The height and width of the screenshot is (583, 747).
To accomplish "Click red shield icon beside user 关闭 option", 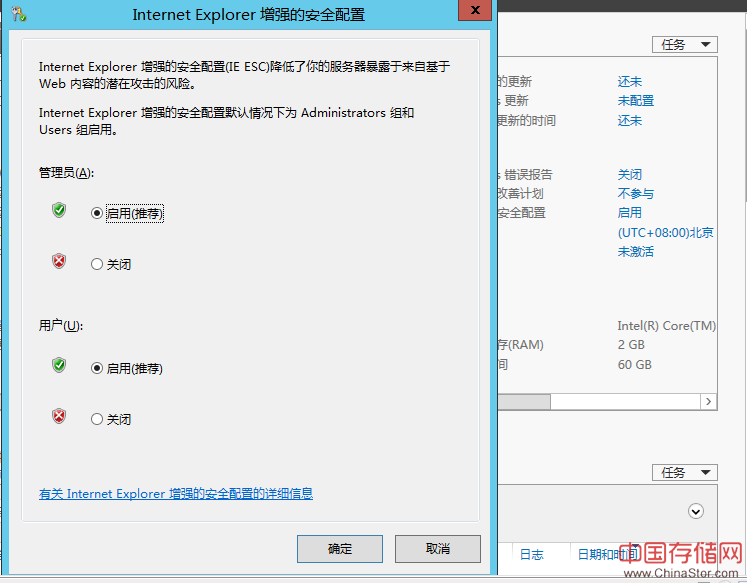I will pyautogui.click(x=59, y=416).
